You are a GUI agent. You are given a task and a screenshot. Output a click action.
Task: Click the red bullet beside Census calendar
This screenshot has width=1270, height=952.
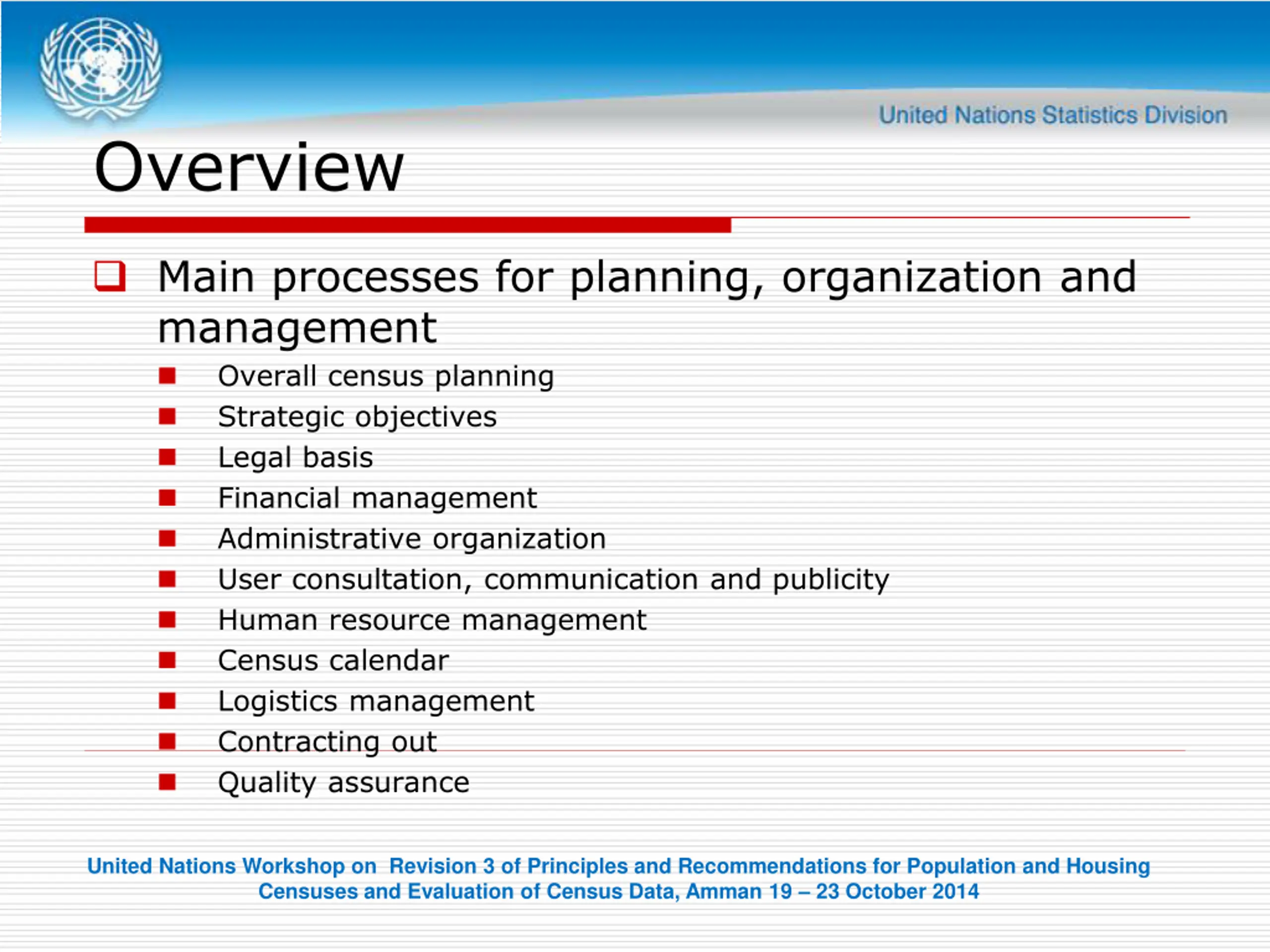(x=167, y=660)
